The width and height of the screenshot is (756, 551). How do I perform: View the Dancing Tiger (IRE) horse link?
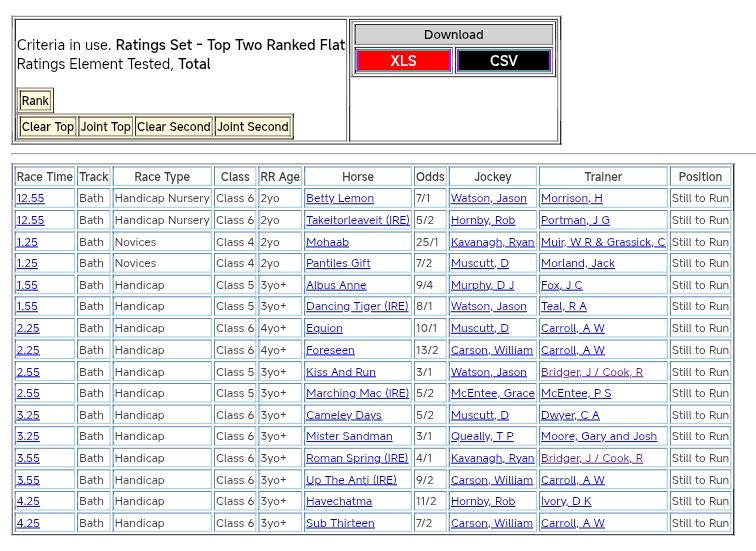[357, 307]
